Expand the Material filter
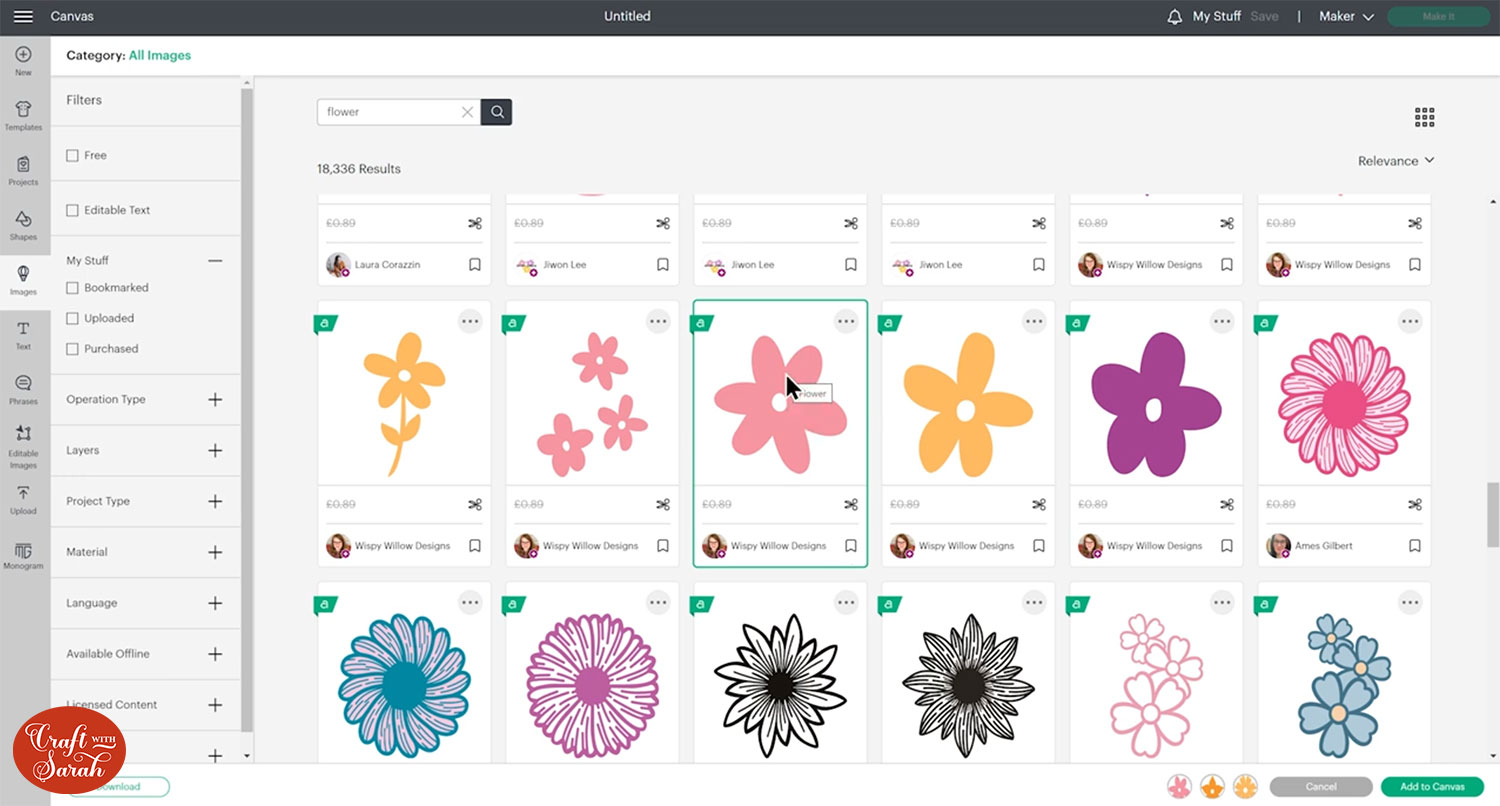1500x806 pixels. pyautogui.click(x=214, y=552)
